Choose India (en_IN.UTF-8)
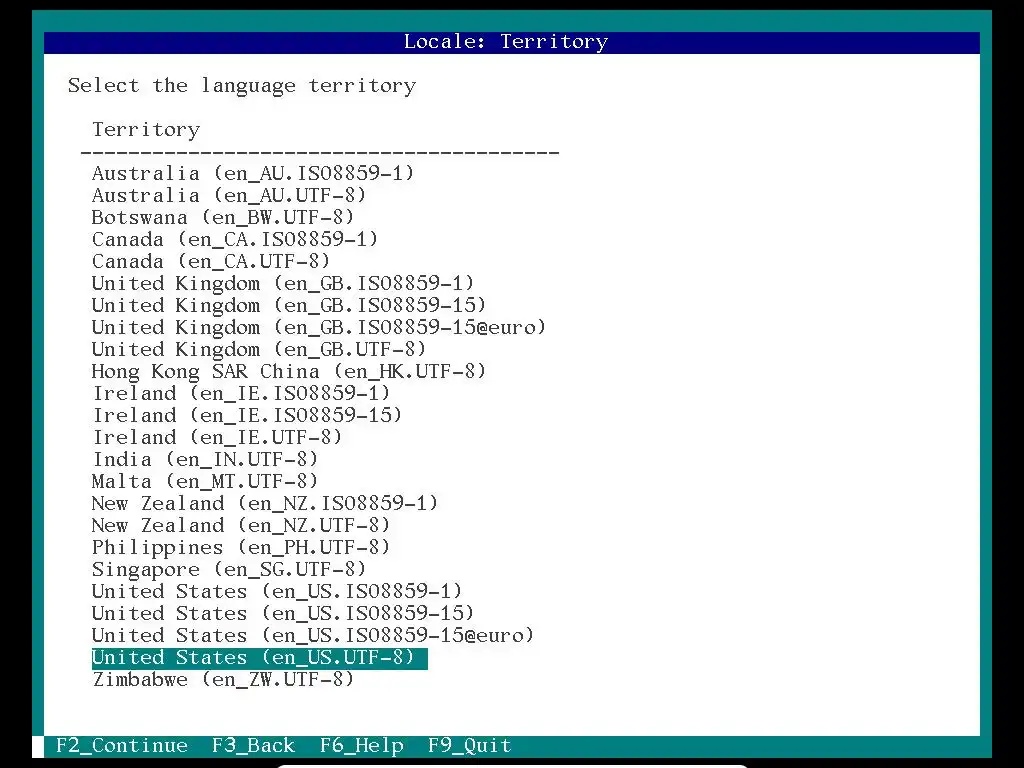This screenshot has height=768, width=1024. tap(205, 460)
